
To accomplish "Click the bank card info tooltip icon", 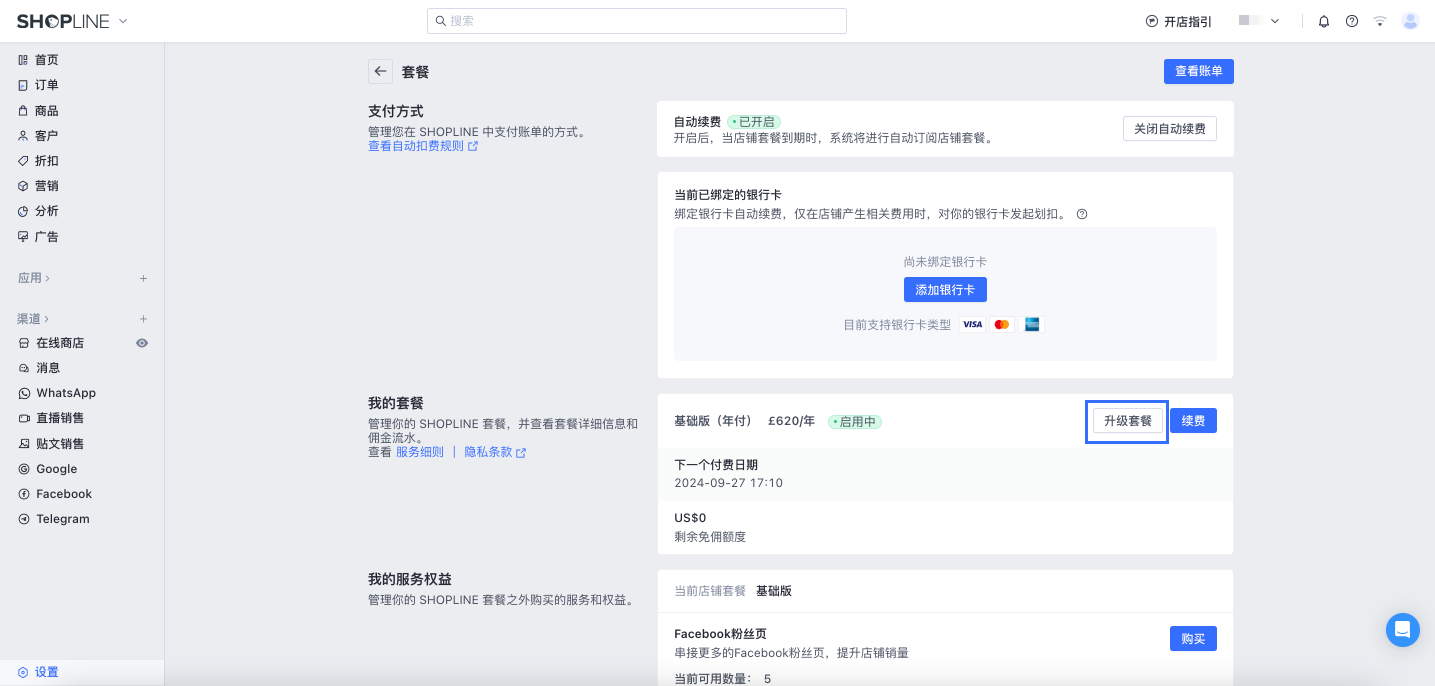I will pos(1081,214).
